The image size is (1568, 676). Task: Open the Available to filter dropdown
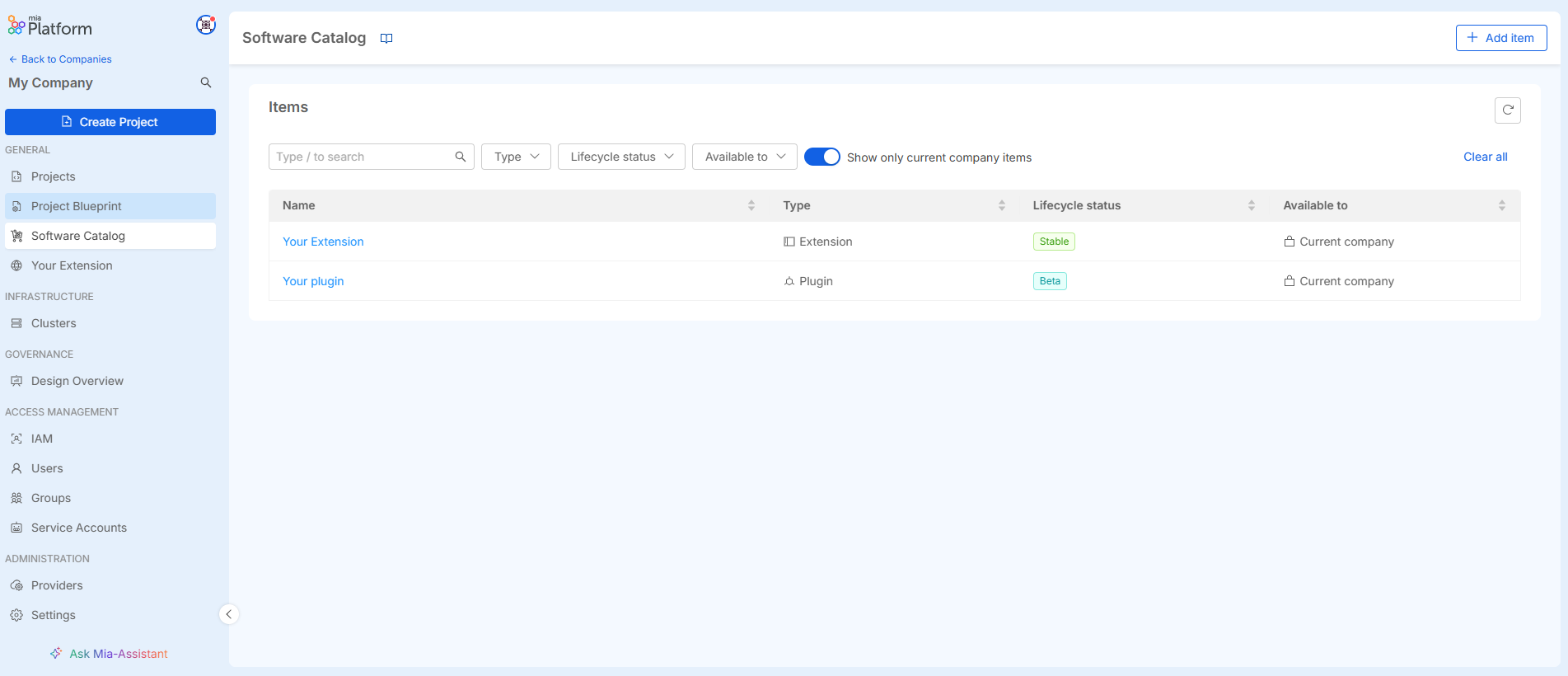click(x=744, y=157)
